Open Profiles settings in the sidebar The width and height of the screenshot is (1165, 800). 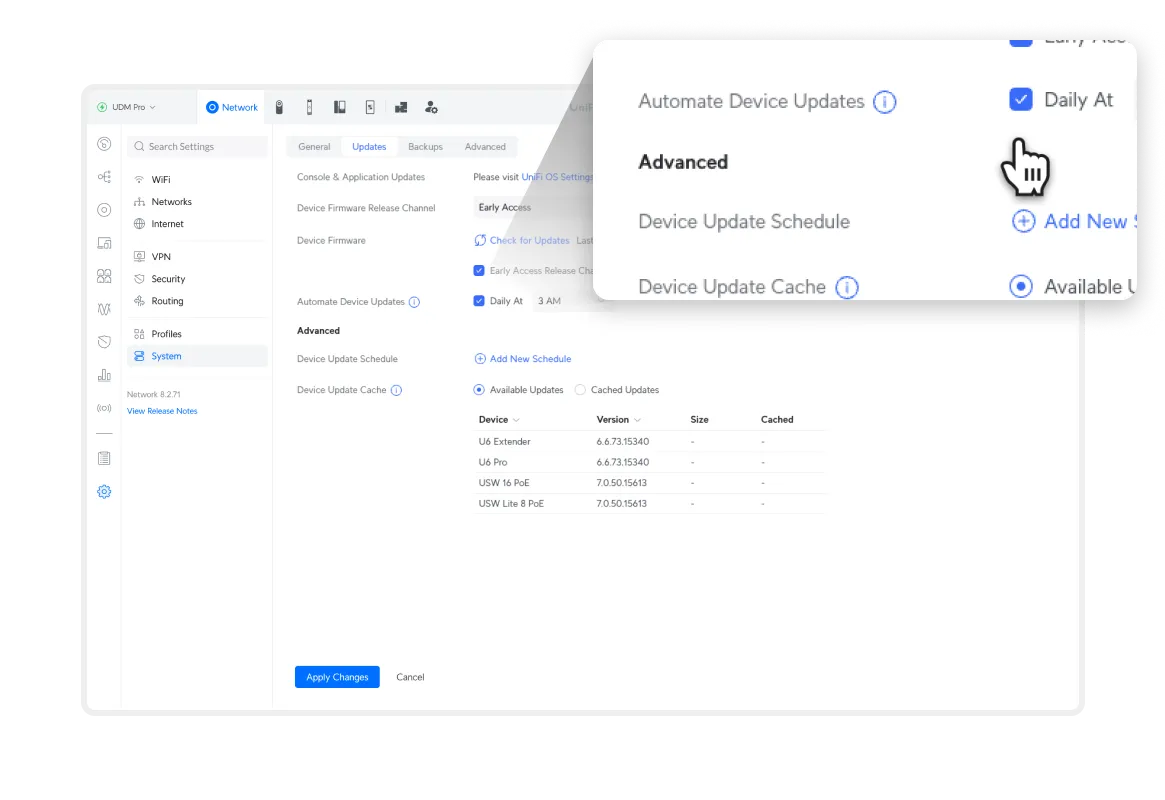click(x=197, y=334)
